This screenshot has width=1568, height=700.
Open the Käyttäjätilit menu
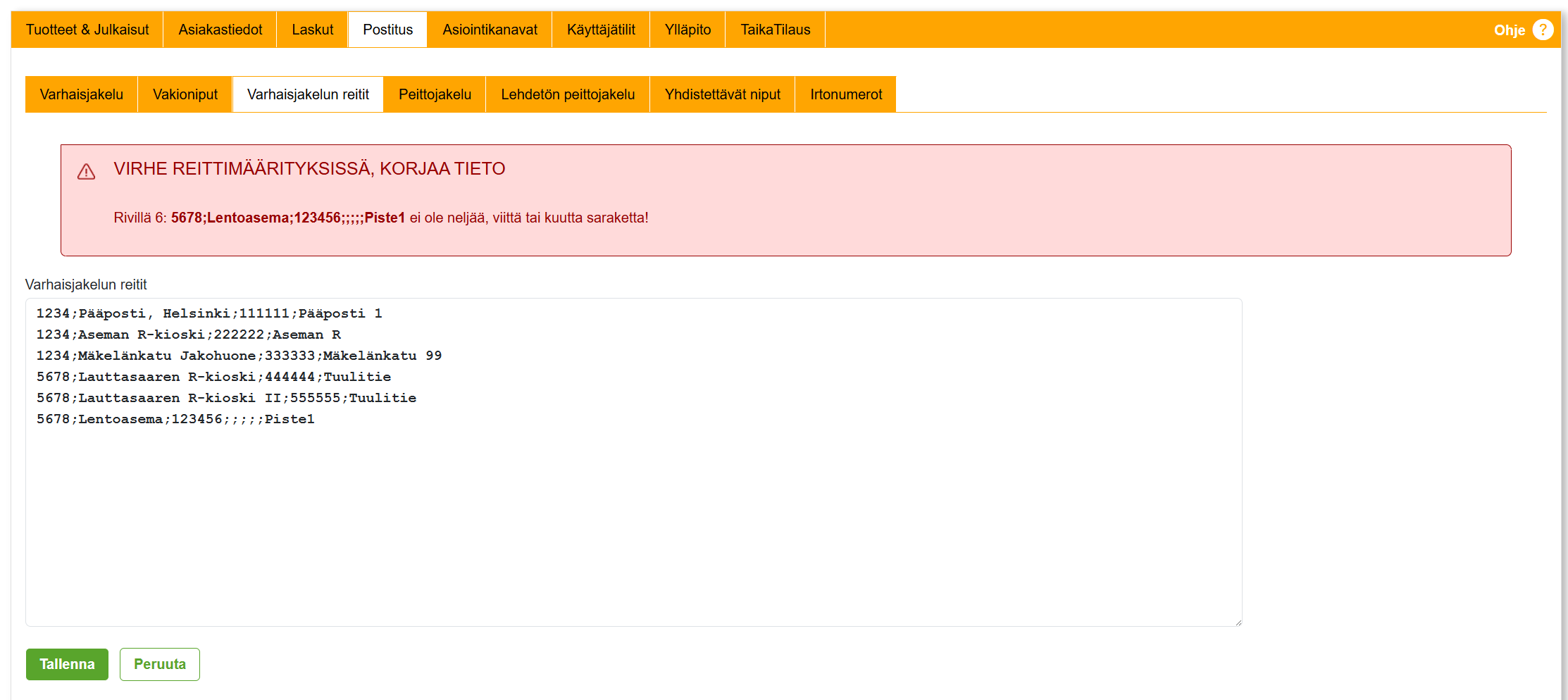pos(601,30)
